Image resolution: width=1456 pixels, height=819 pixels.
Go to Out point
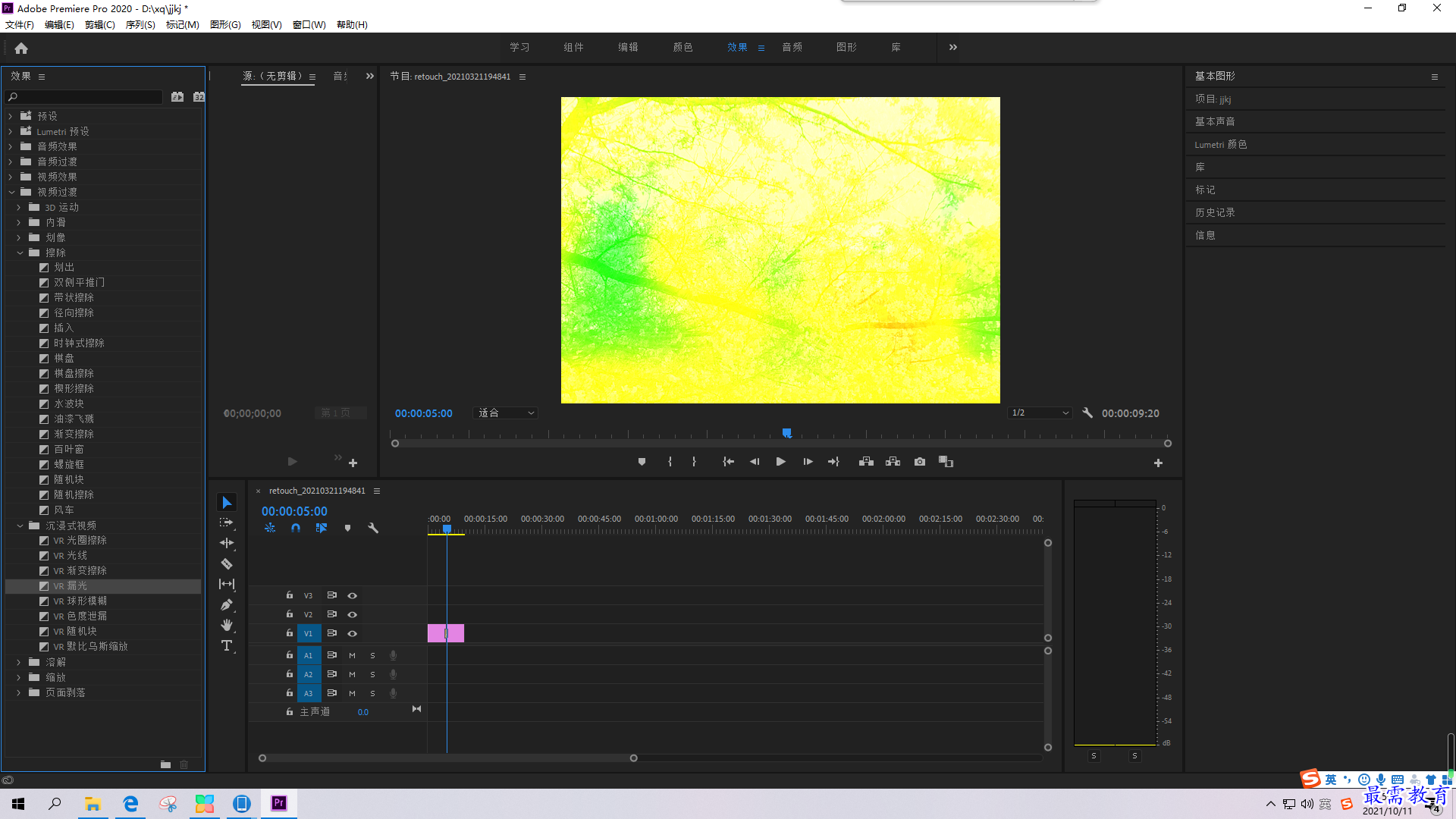tap(833, 462)
